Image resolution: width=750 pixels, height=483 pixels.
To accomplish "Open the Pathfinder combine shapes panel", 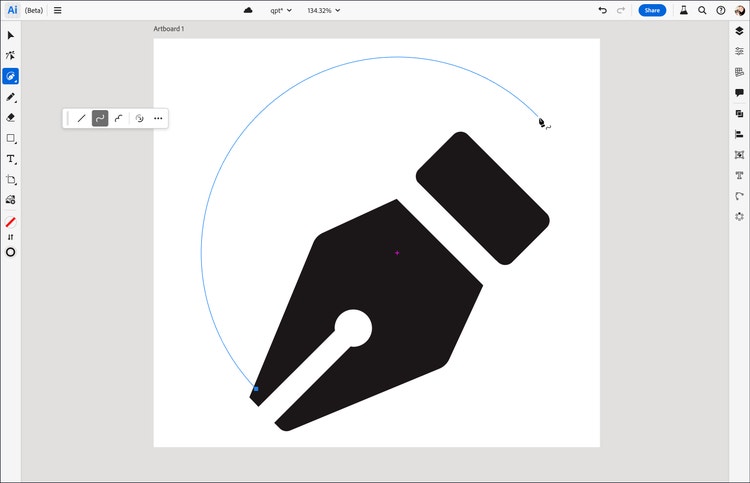I will (x=739, y=114).
